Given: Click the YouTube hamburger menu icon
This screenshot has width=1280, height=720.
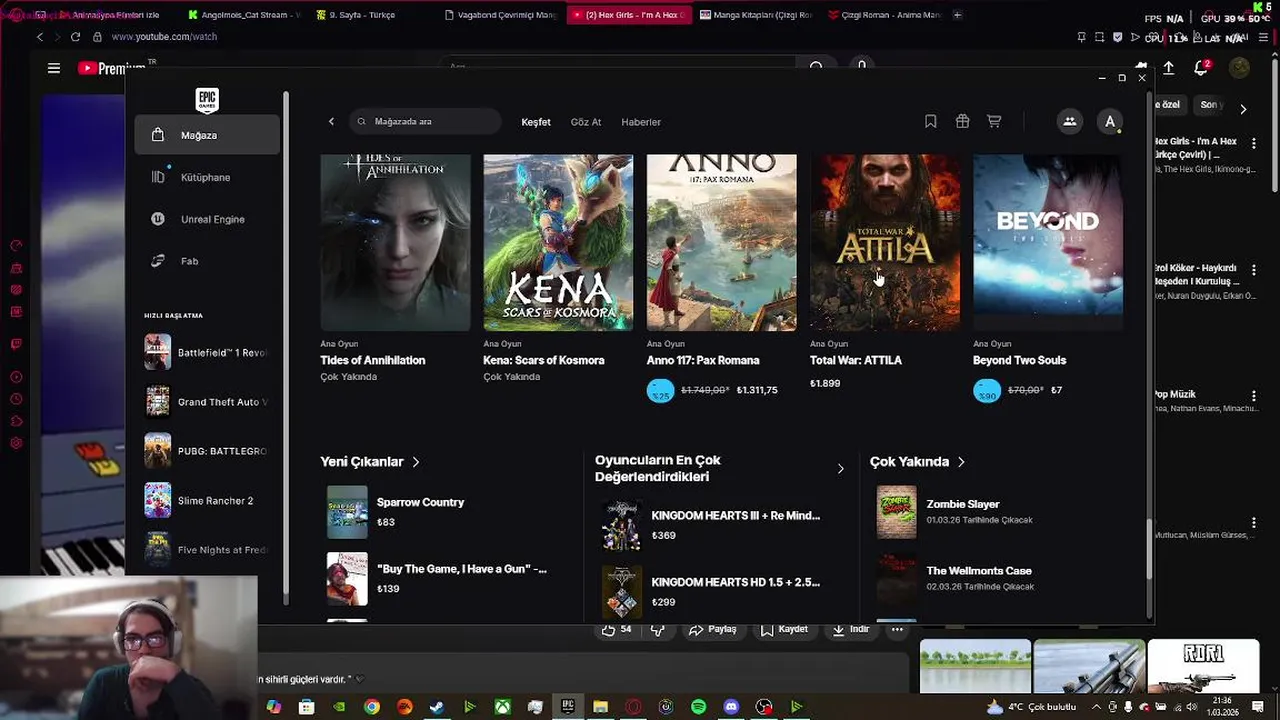Looking at the screenshot, I should [x=54, y=68].
